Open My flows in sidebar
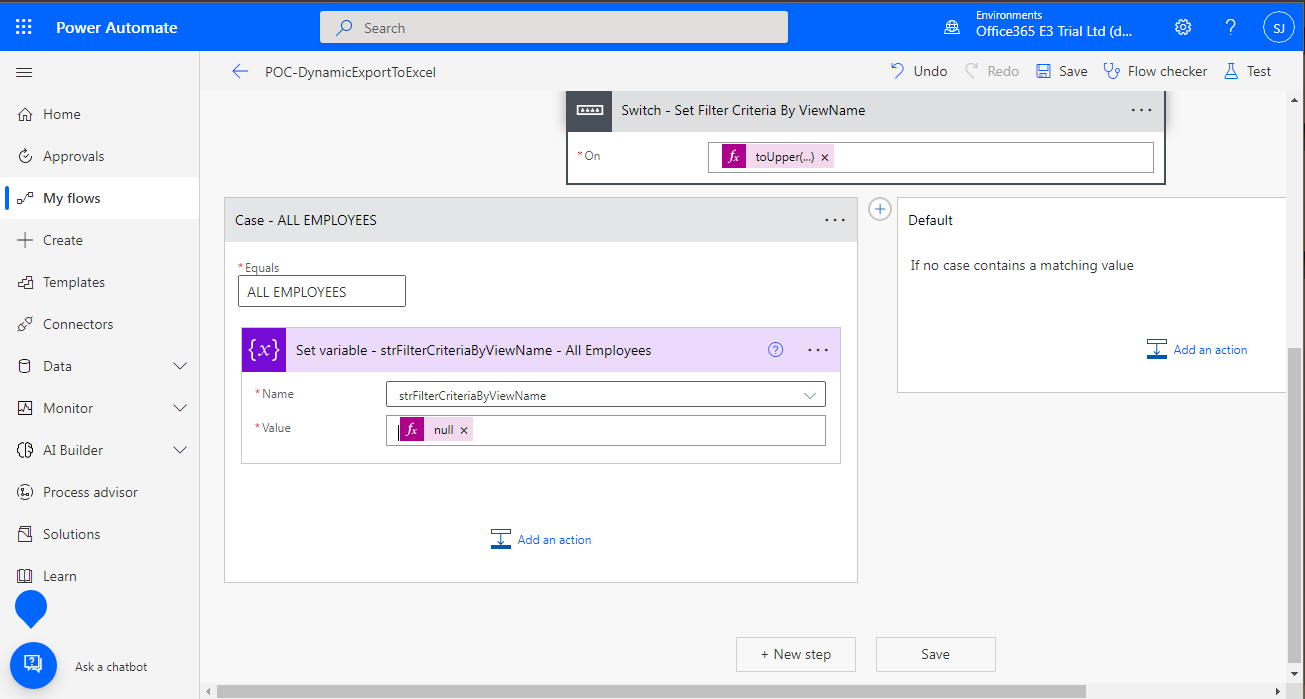The width and height of the screenshot is (1305, 699). click(100, 198)
